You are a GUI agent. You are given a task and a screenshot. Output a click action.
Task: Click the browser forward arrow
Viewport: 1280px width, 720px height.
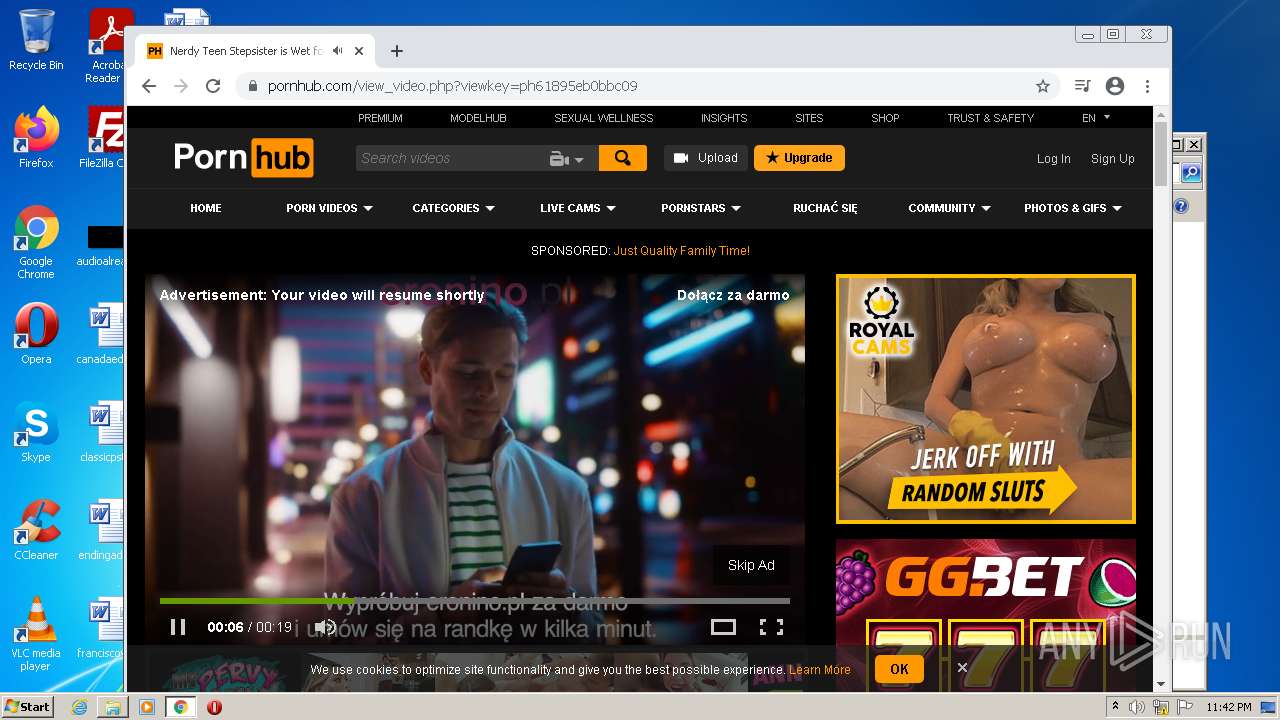pos(181,86)
